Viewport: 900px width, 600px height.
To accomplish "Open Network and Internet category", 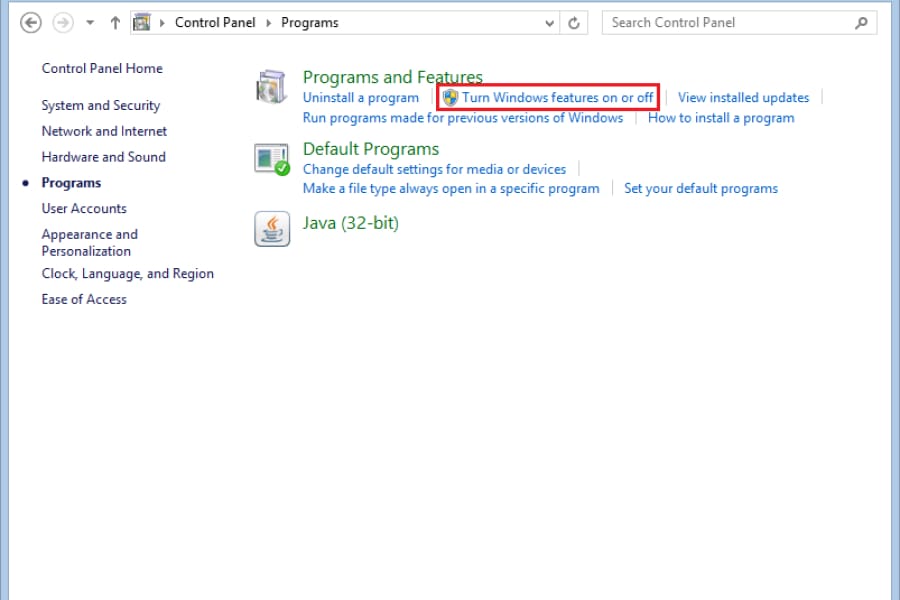I will pyautogui.click(x=104, y=131).
